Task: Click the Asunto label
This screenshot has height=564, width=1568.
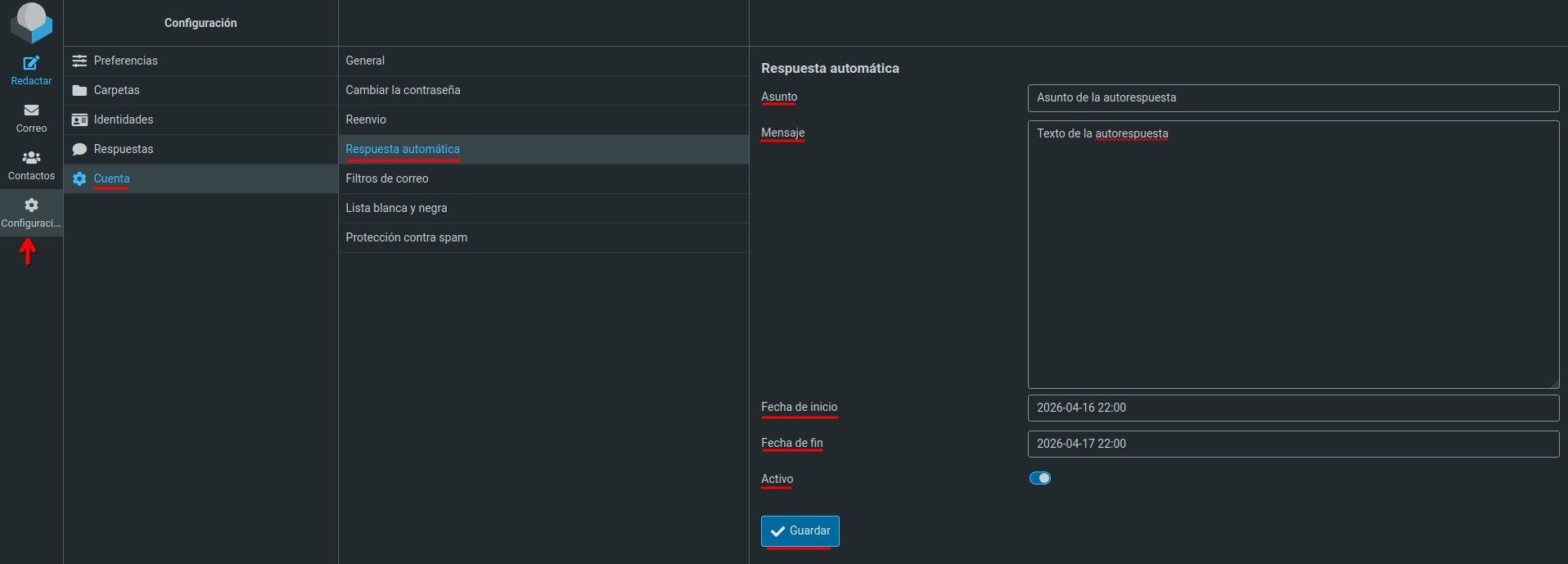Action: 779,97
